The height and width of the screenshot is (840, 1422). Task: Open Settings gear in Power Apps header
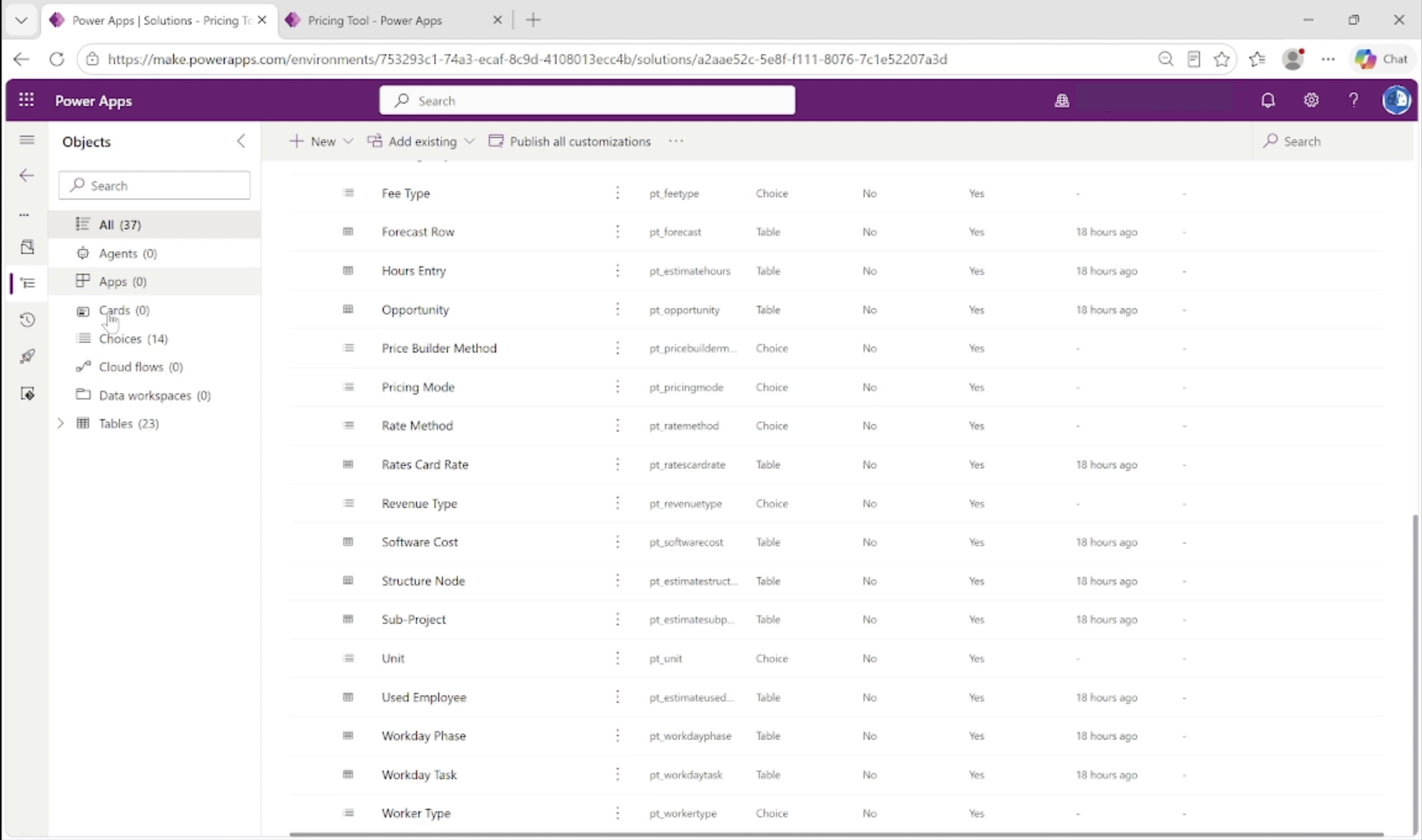click(1311, 100)
